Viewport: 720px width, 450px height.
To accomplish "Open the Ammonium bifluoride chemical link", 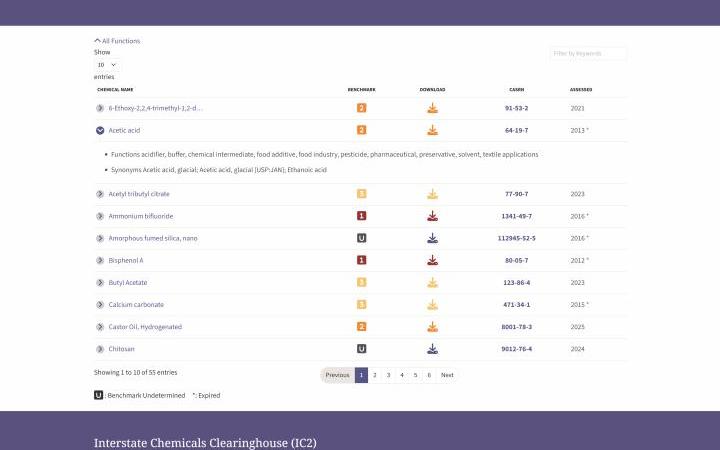I will point(141,216).
